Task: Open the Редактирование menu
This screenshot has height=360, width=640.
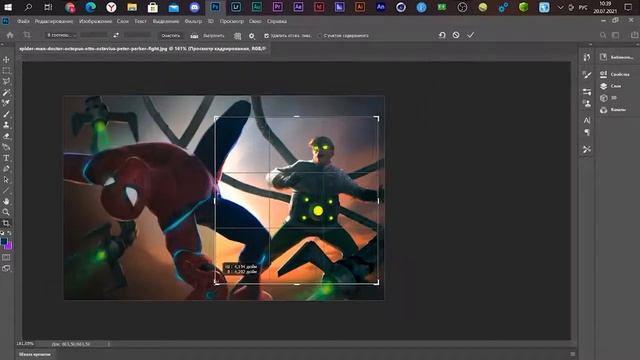Action: click(x=54, y=21)
